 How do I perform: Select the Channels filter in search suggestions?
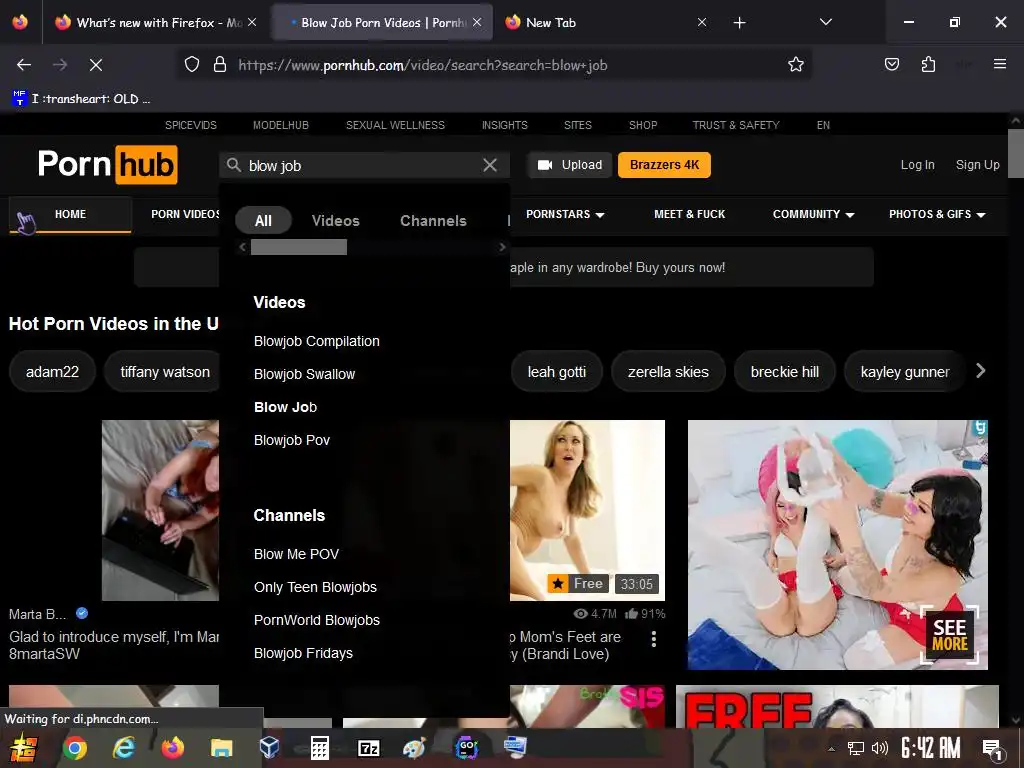tap(433, 221)
